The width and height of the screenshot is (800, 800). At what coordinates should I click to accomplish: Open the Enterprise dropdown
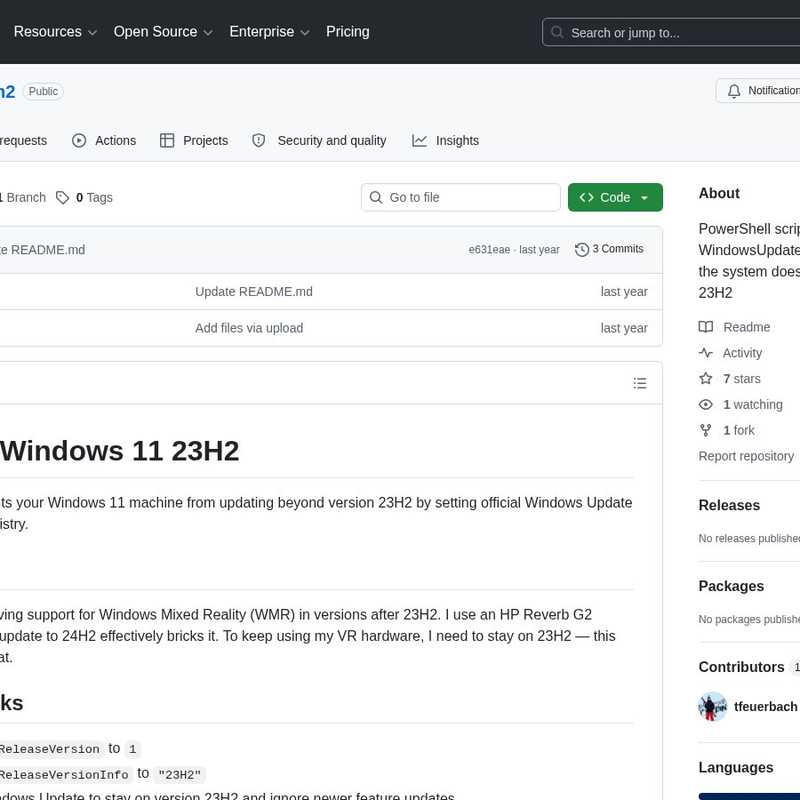coord(269,32)
